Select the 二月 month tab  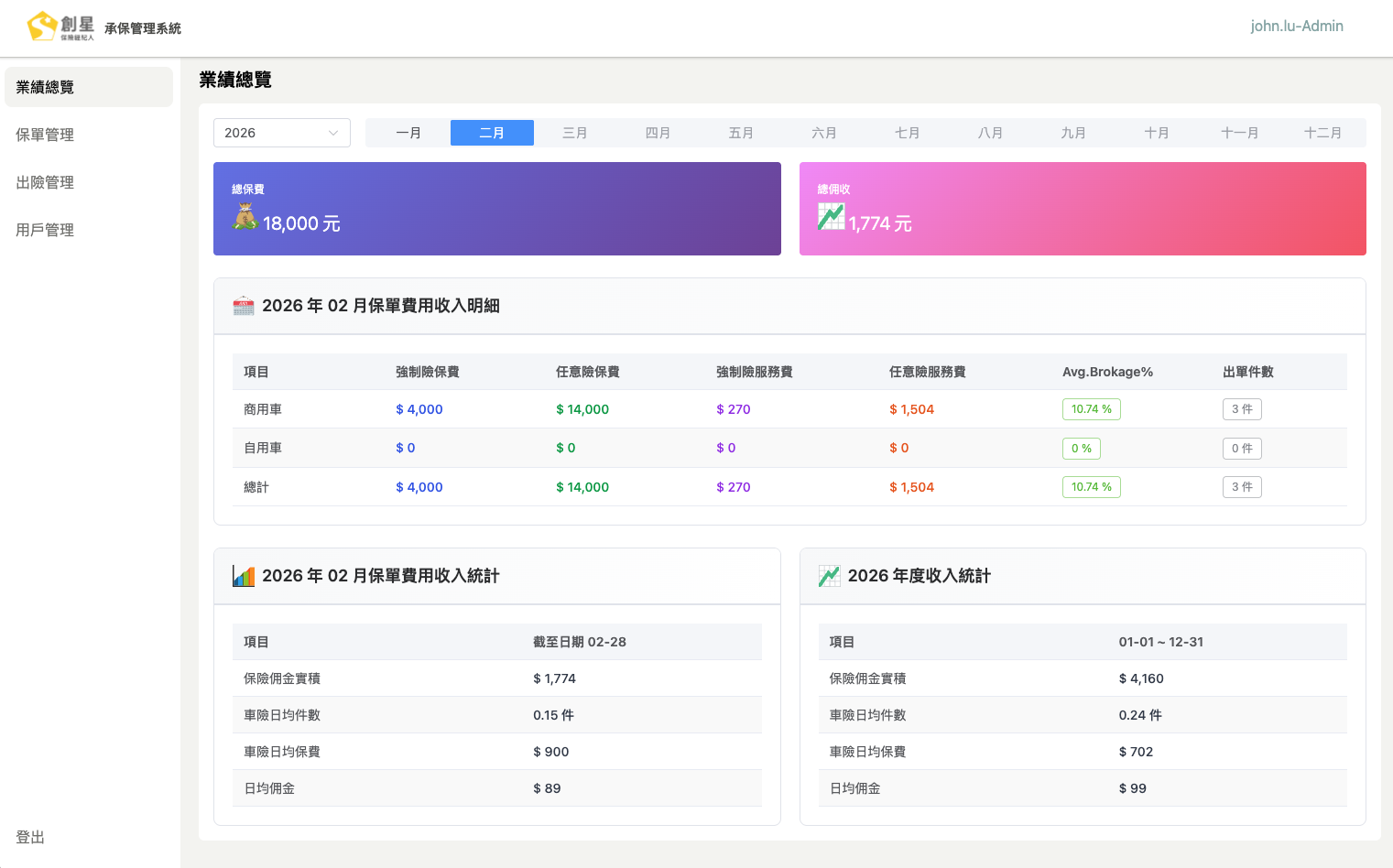(x=492, y=133)
